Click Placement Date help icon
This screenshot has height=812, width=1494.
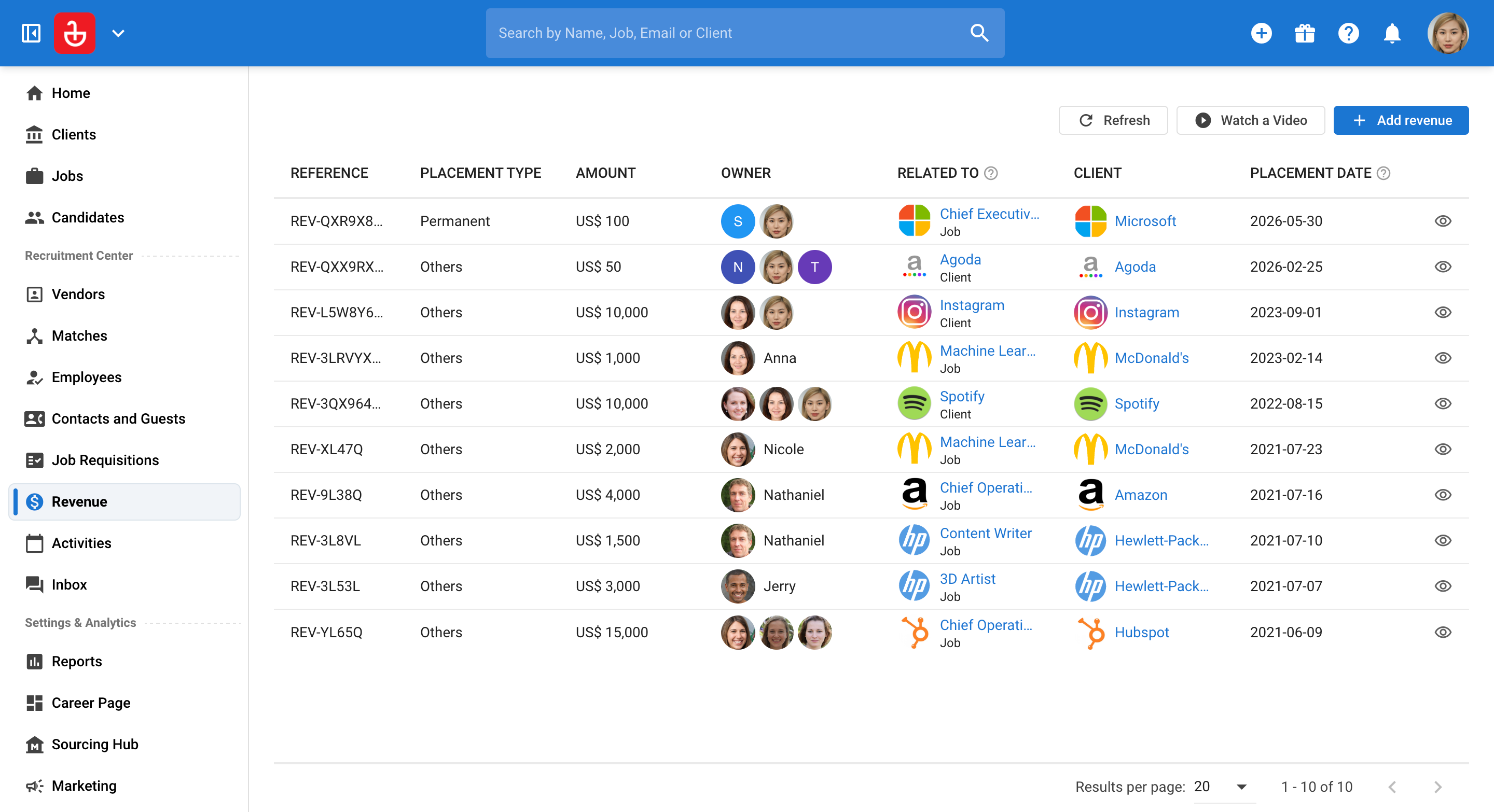(1383, 173)
